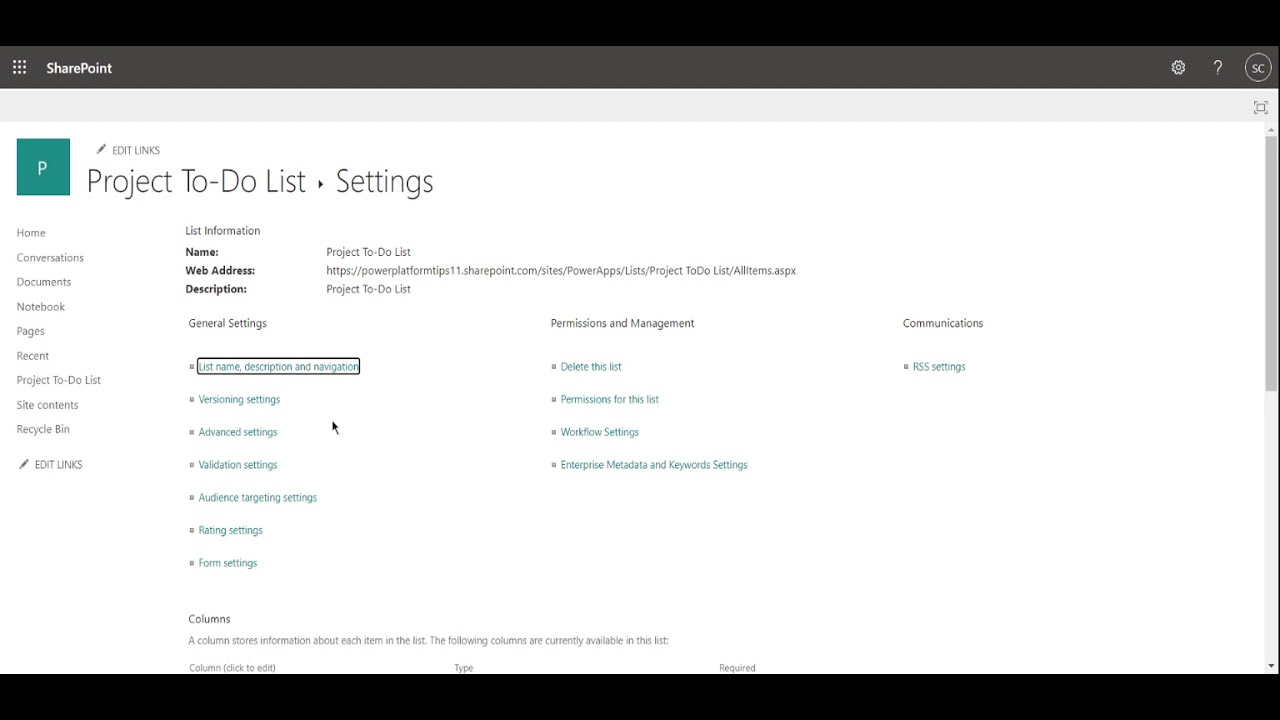The height and width of the screenshot is (720, 1280).
Task: Click EDIT LINKS below Recycle Bin
Action: pos(50,465)
